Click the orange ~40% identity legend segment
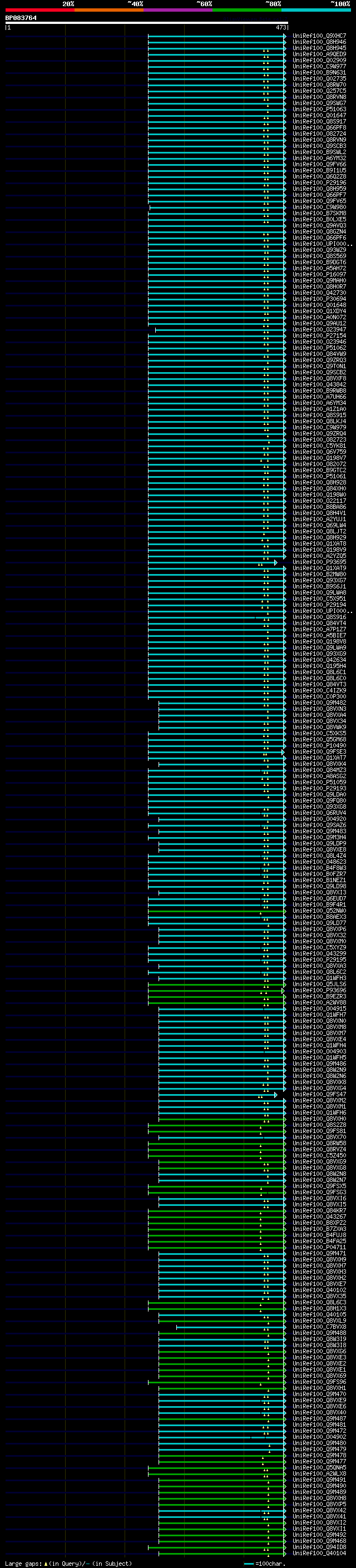The height and width of the screenshot is (1568, 356). click(x=109, y=10)
